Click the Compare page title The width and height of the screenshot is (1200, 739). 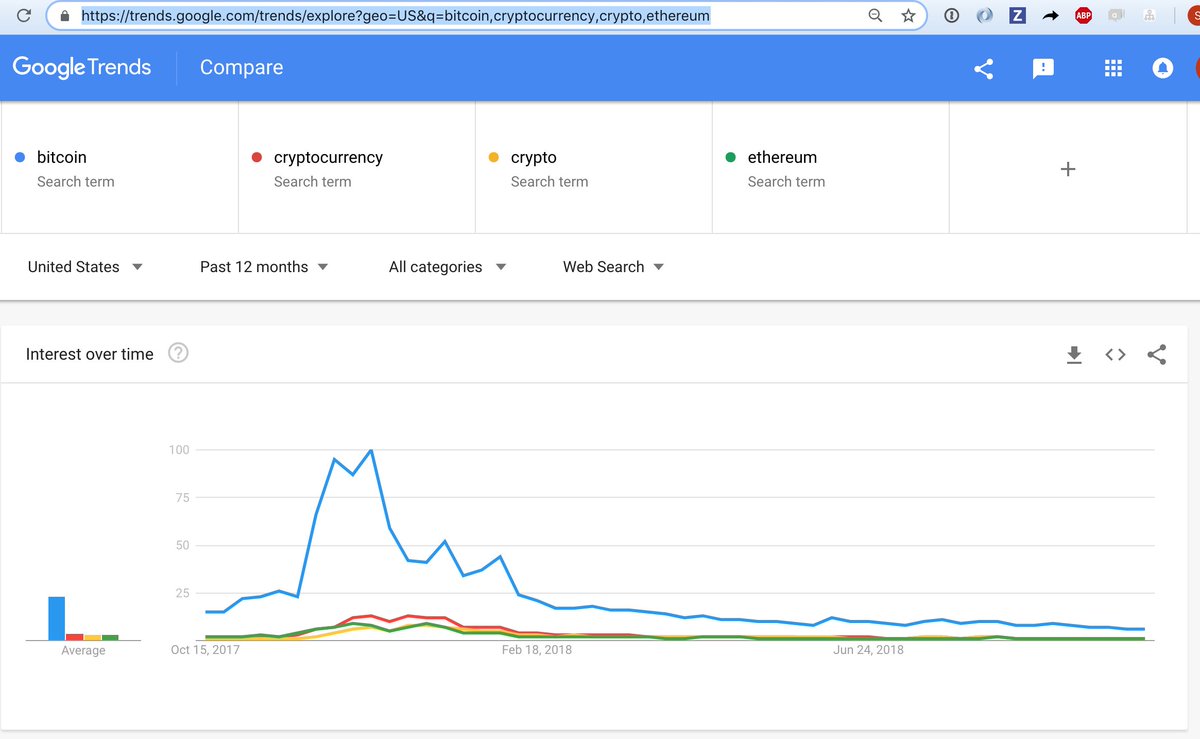point(241,67)
